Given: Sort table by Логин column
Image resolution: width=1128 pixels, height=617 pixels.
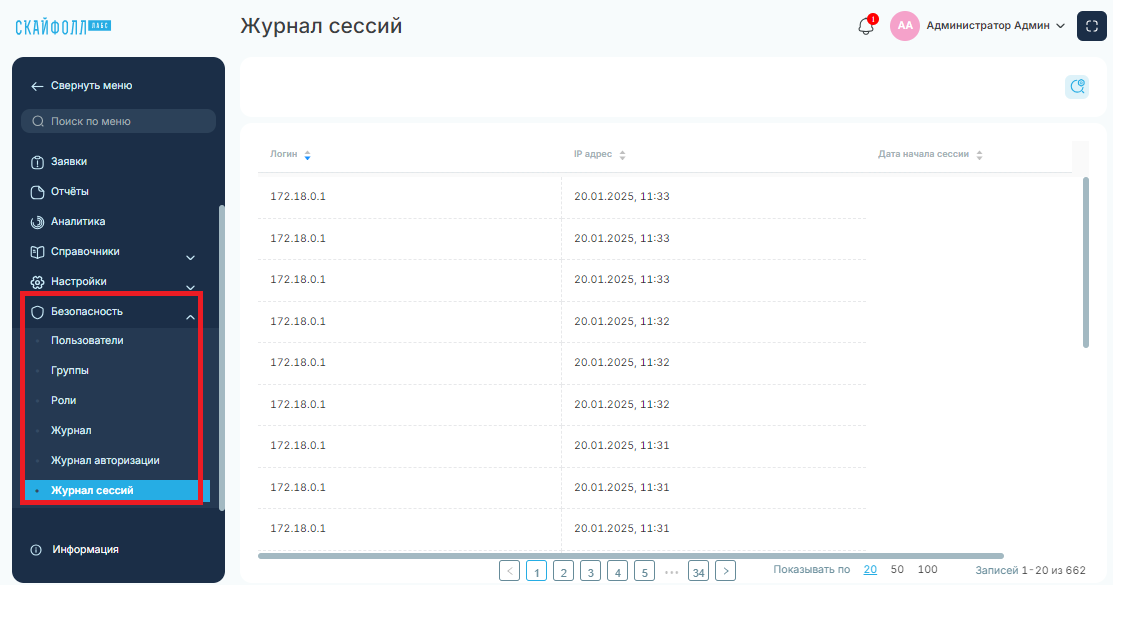Looking at the screenshot, I should coord(307,155).
